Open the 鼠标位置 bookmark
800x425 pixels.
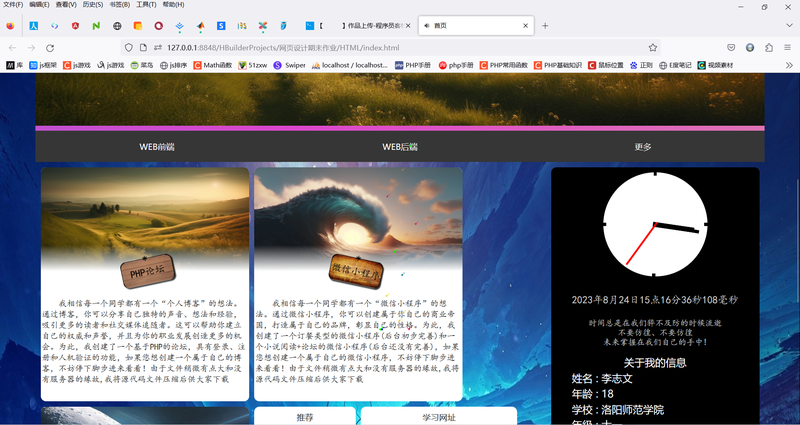pyautogui.click(x=606, y=65)
